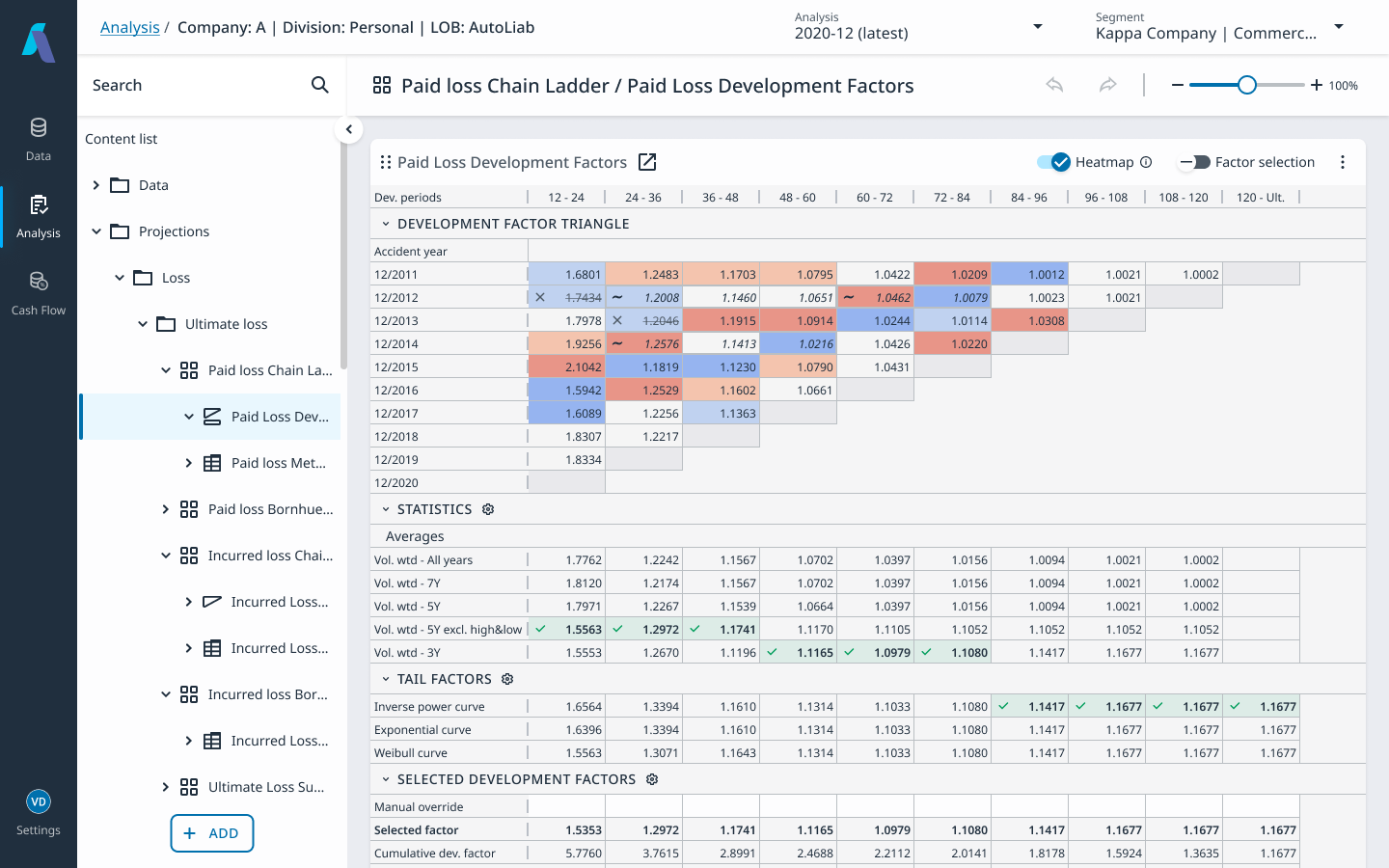The width and height of the screenshot is (1389, 868).
Task: Open the panel's three-dot menu
Action: tap(1343, 162)
